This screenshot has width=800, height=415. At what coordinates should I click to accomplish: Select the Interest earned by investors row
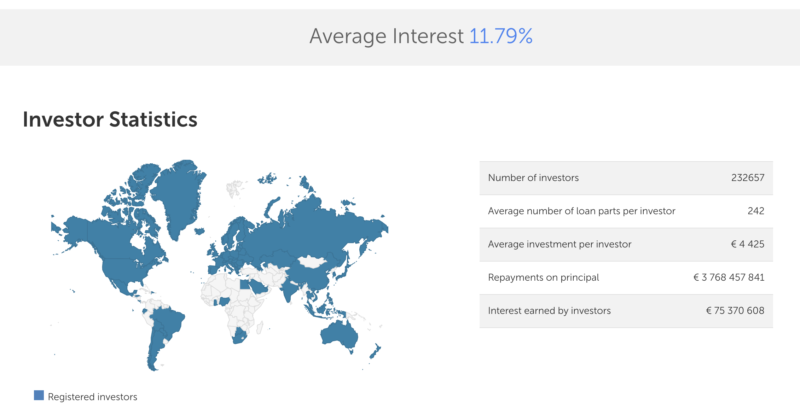coord(626,310)
